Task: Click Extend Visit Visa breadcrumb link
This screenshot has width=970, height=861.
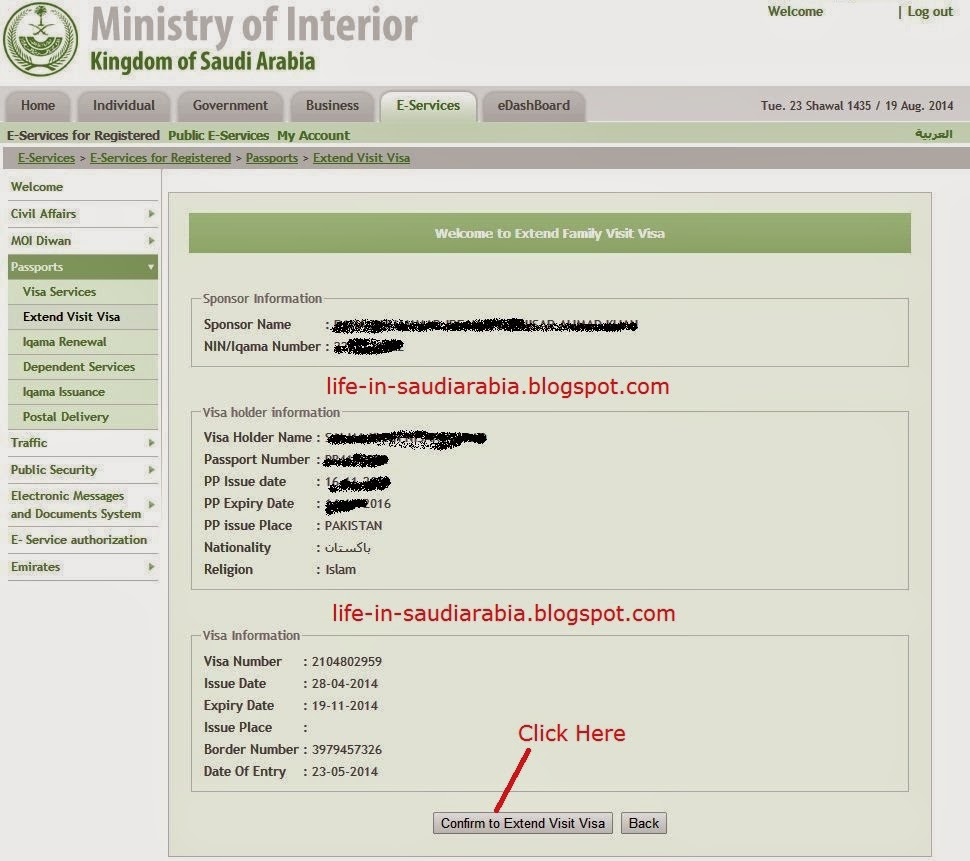Action: tap(361, 158)
